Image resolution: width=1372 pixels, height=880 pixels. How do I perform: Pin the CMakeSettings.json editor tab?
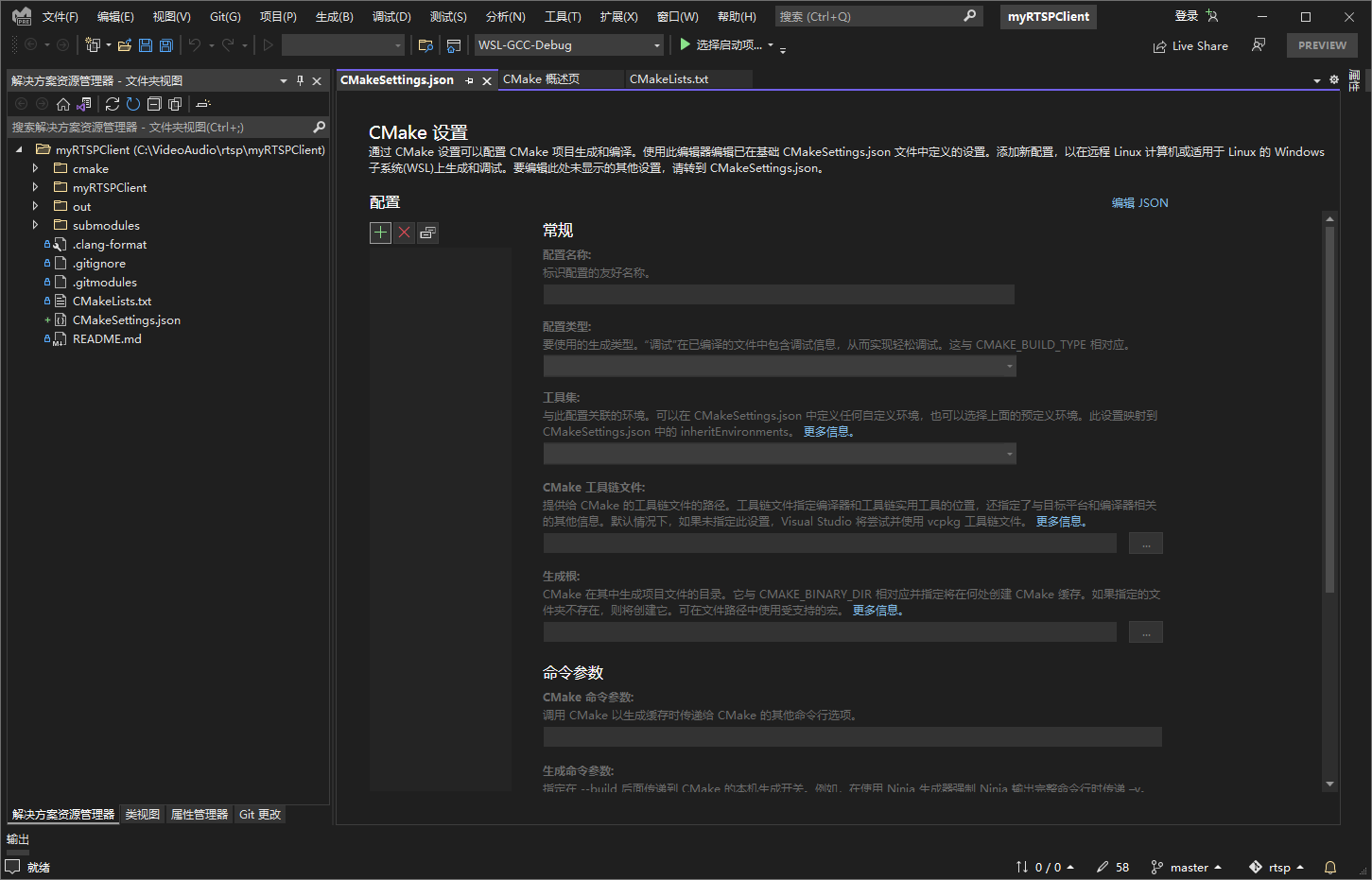click(469, 80)
